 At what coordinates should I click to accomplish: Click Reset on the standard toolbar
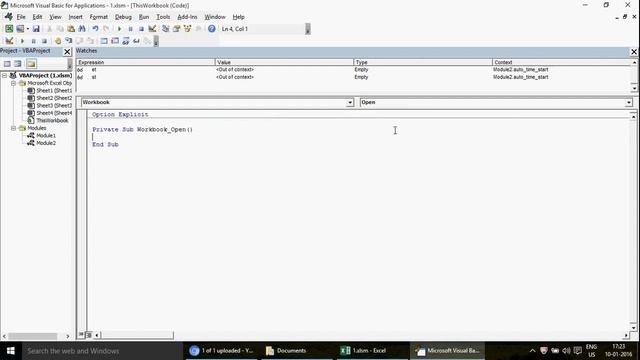click(141, 29)
